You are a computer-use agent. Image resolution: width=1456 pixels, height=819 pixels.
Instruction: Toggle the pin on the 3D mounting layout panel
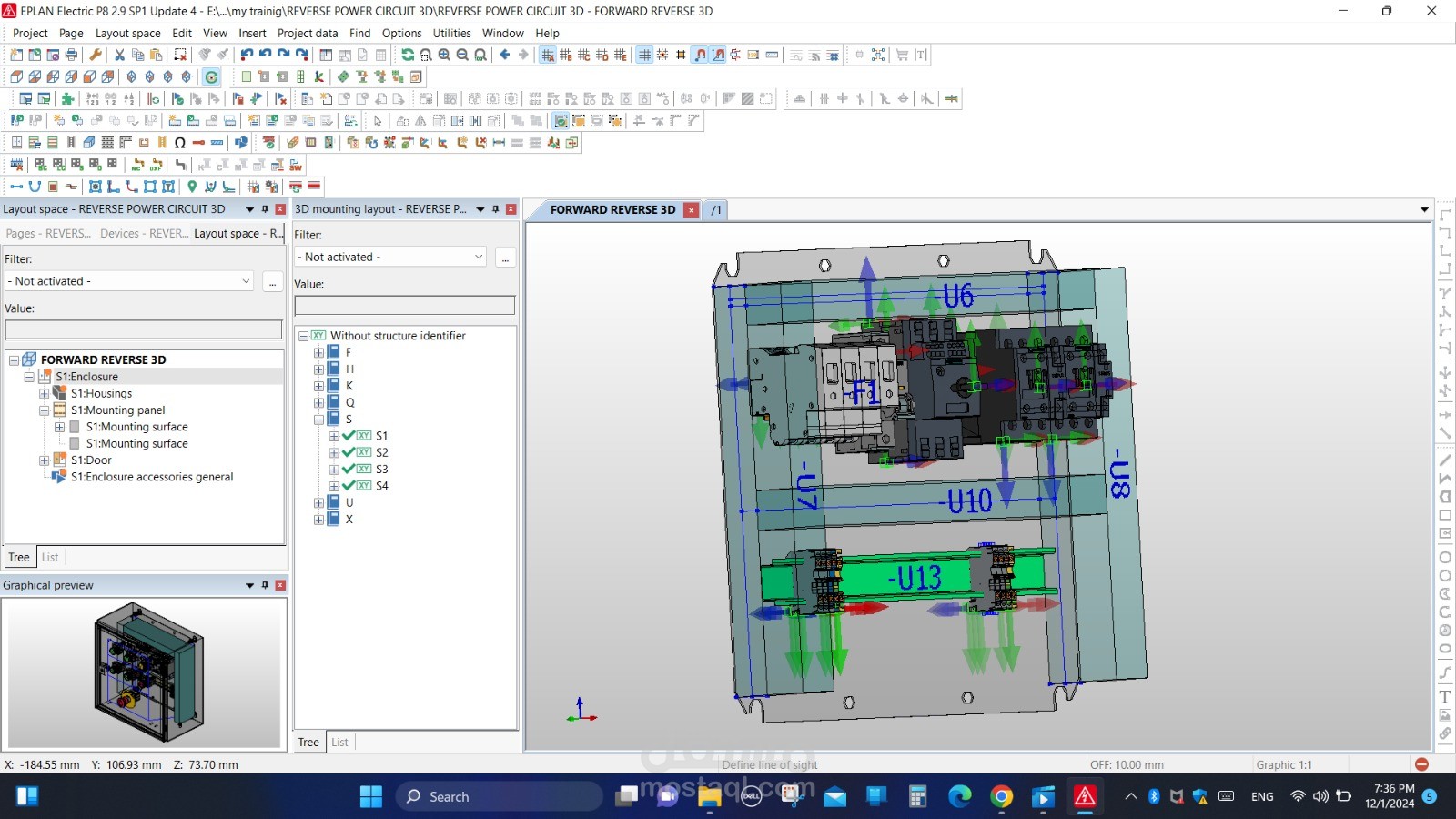pos(496,209)
